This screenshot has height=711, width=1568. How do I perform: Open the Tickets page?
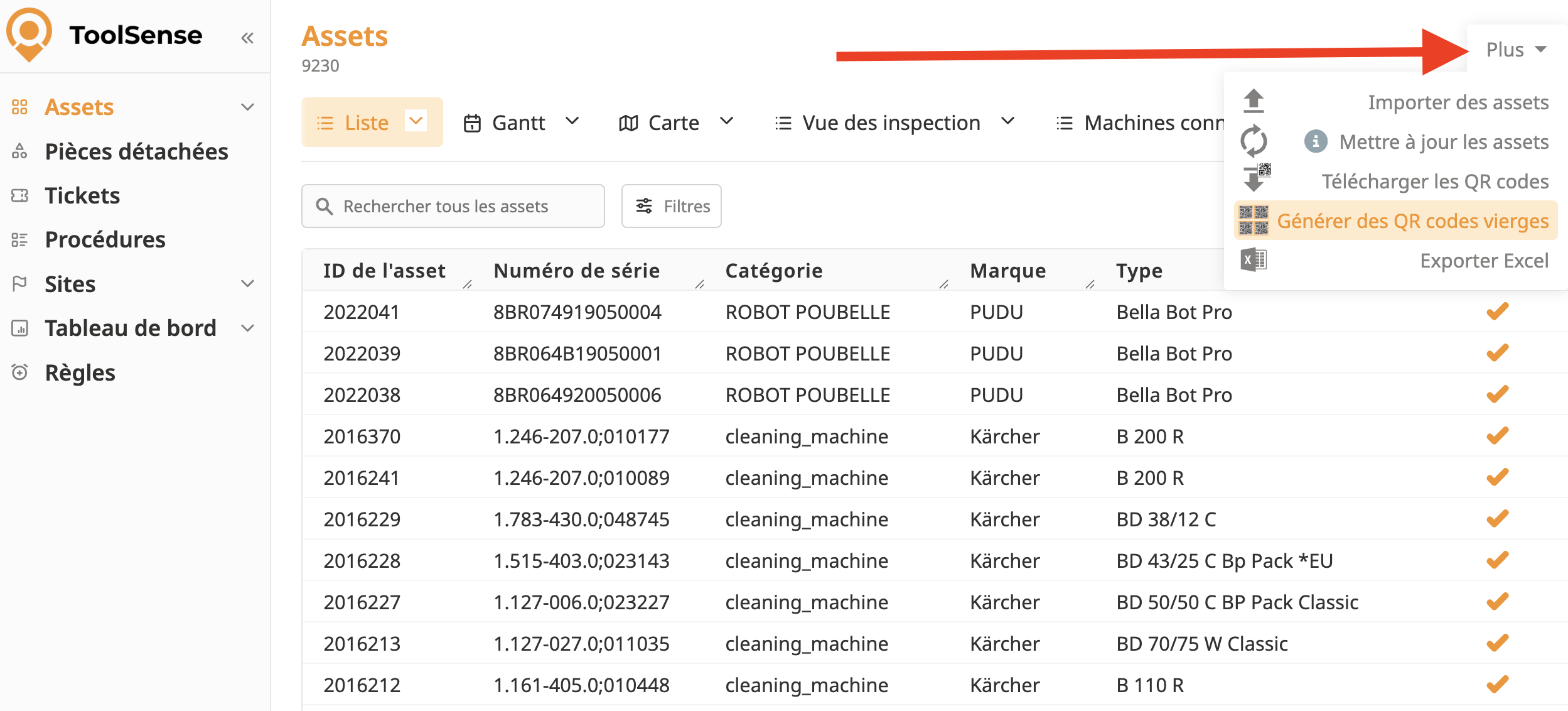pos(82,196)
